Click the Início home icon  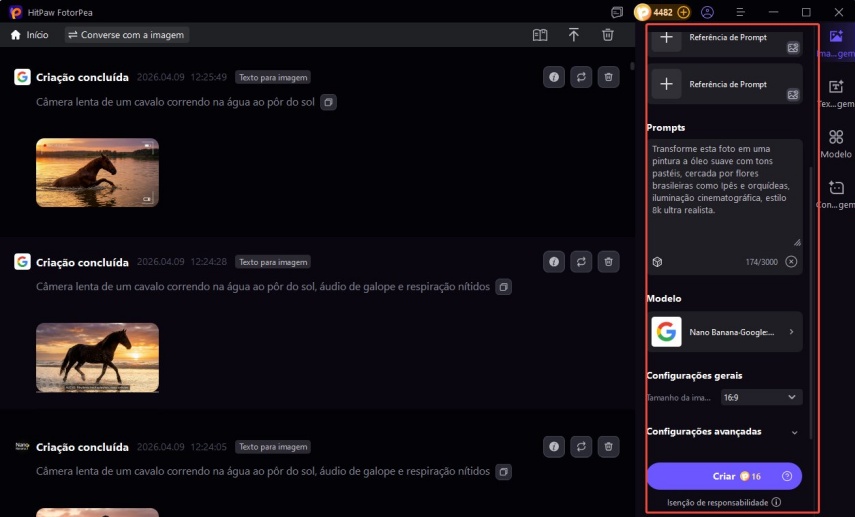(x=16, y=35)
